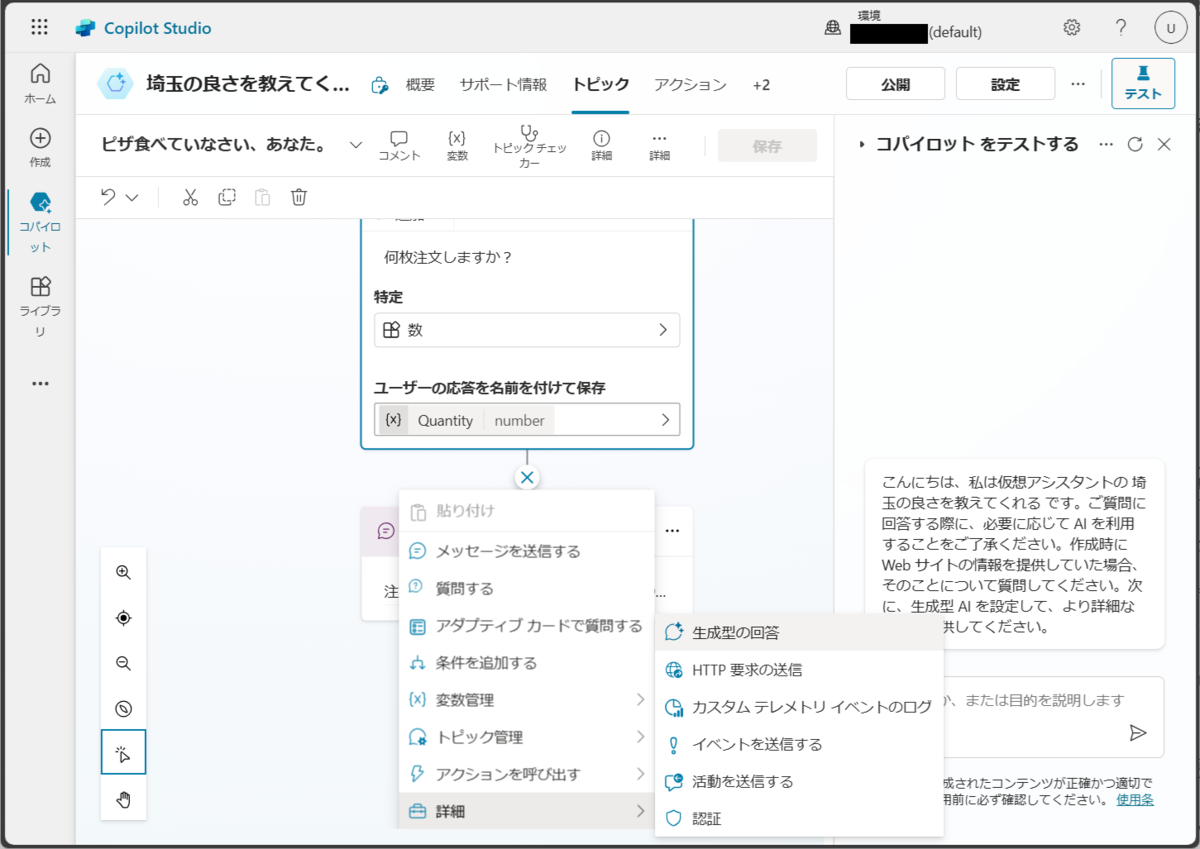Image resolution: width=1200 pixels, height=849 pixels.
Task: Click the 公開 button
Action: coord(895,84)
